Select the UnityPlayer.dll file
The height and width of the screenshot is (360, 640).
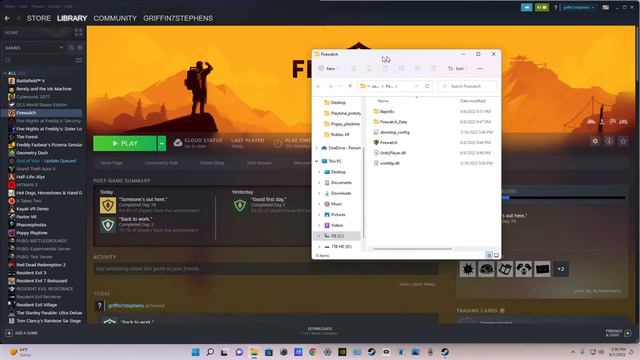[x=392, y=153]
